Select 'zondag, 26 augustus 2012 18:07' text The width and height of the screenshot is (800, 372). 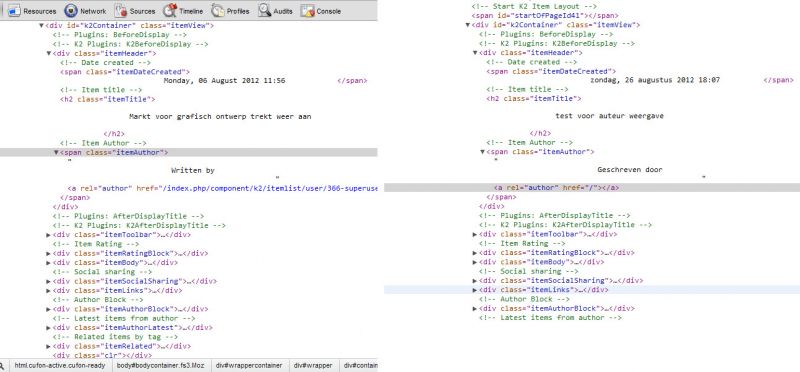(655, 80)
